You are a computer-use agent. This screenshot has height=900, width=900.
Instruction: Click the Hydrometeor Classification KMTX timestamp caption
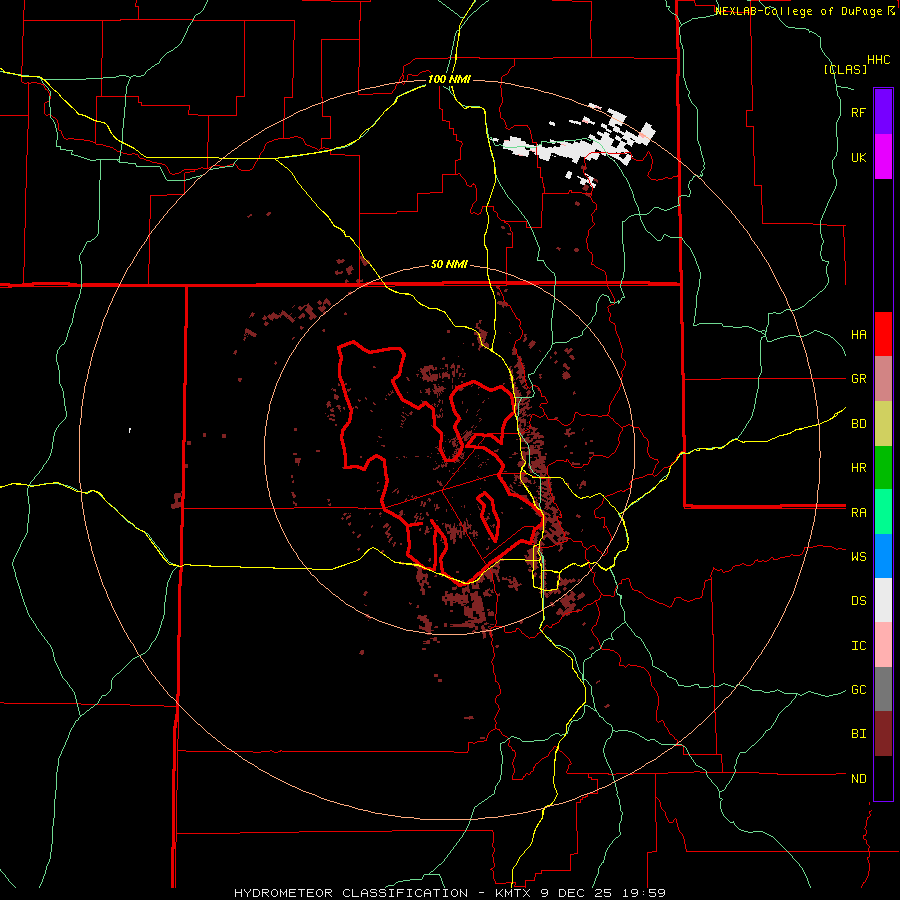450,893
